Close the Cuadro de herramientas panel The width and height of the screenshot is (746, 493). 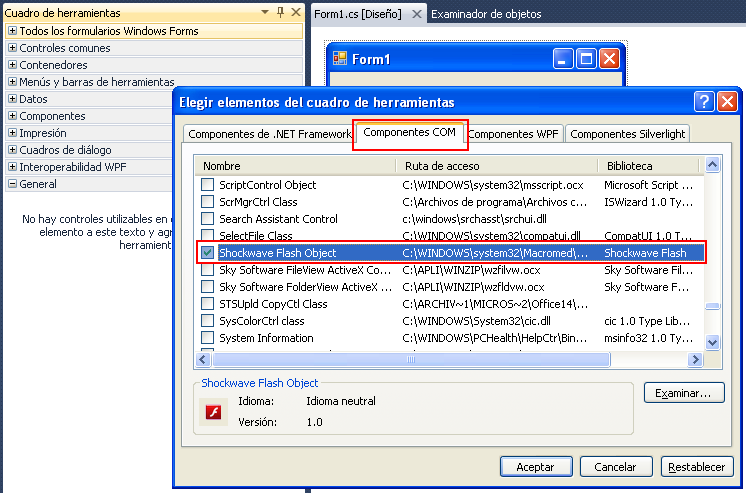click(296, 12)
